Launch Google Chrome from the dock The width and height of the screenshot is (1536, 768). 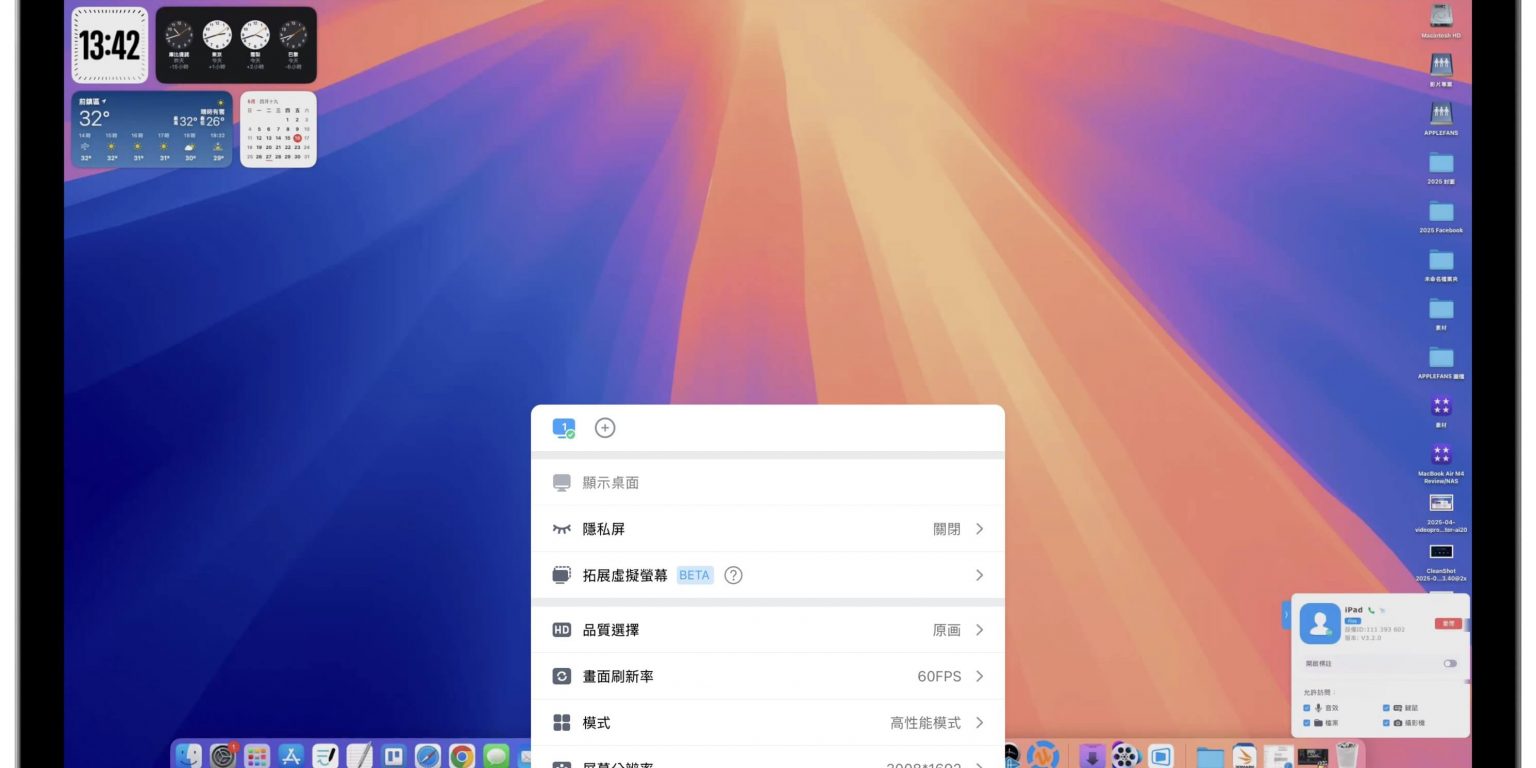(x=461, y=756)
